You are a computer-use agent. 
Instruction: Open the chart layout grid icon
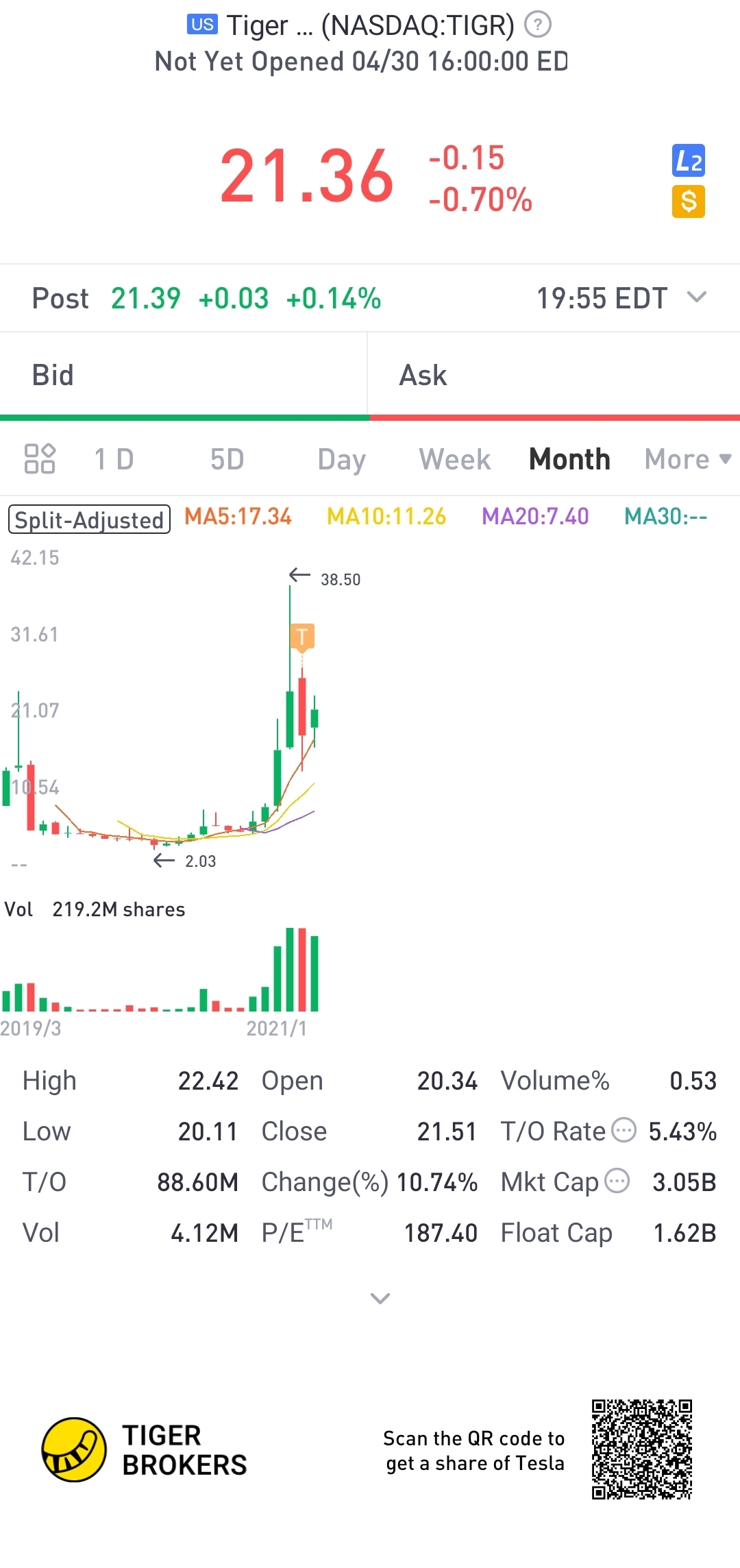coord(40,458)
